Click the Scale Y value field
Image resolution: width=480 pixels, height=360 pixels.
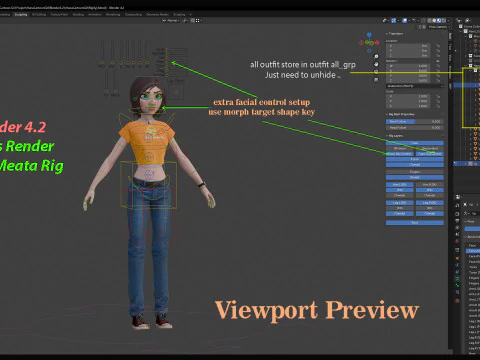tap(408, 101)
